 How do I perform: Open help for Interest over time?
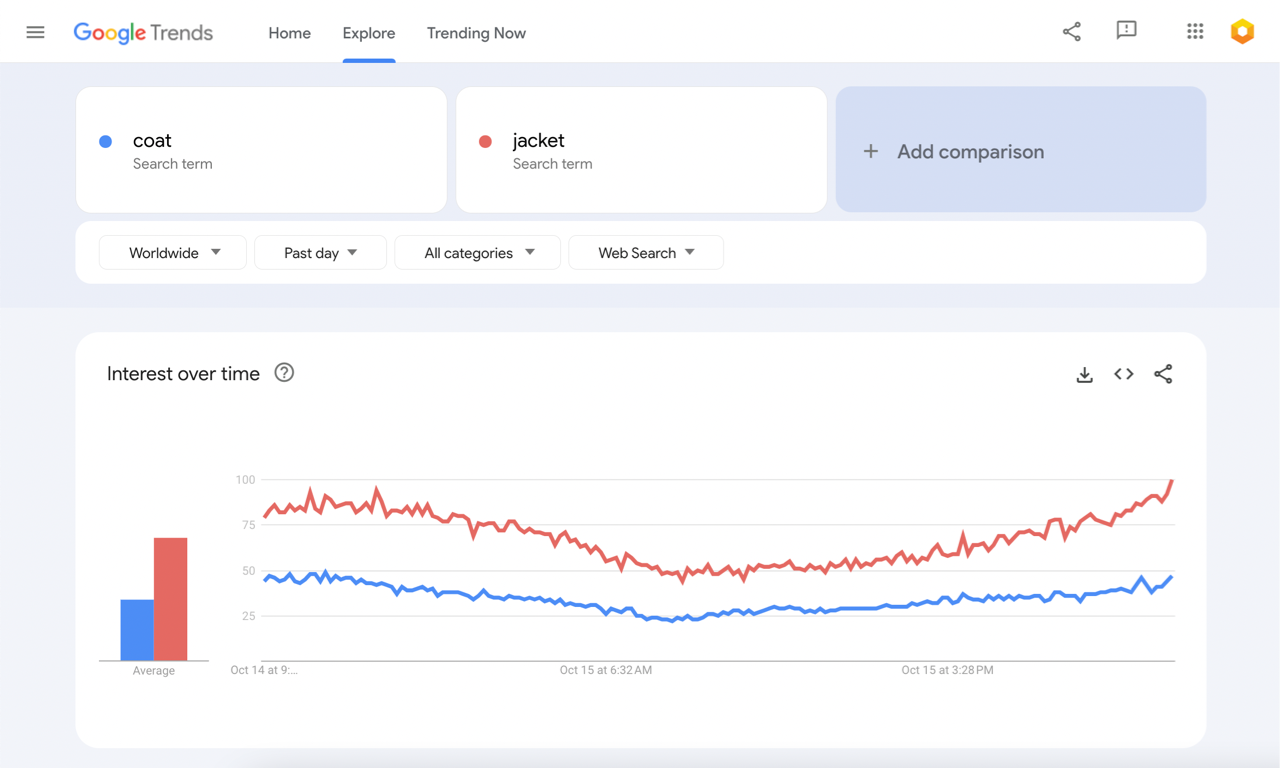click(284, 373)
